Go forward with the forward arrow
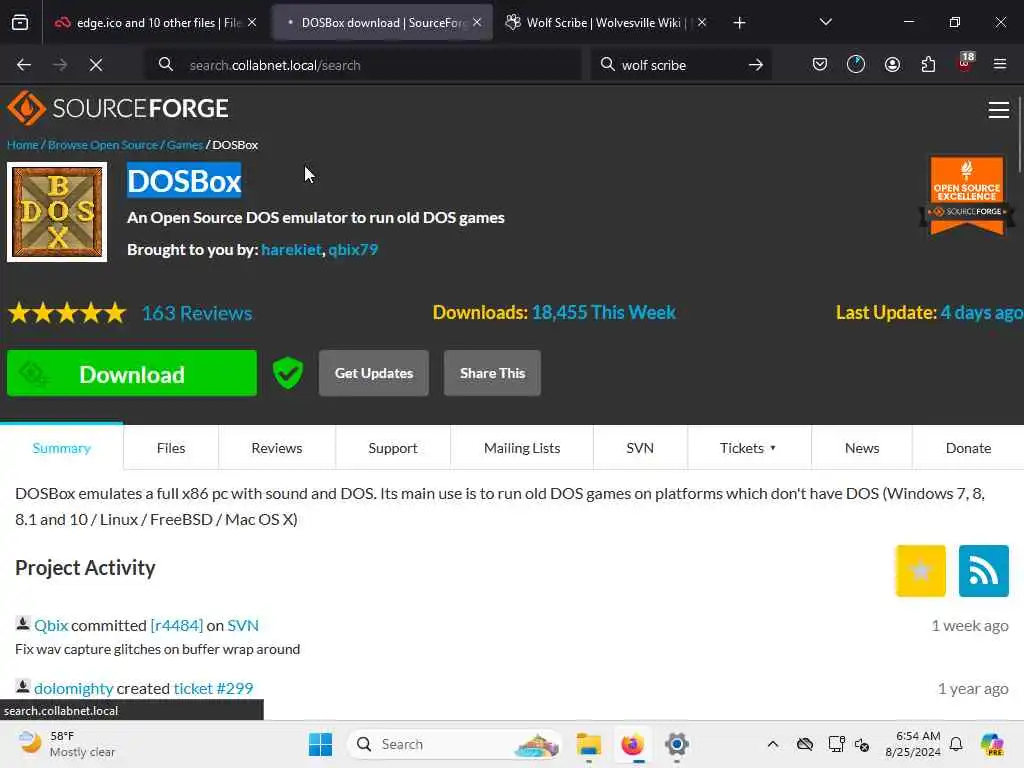 click(x=59, y=65)
